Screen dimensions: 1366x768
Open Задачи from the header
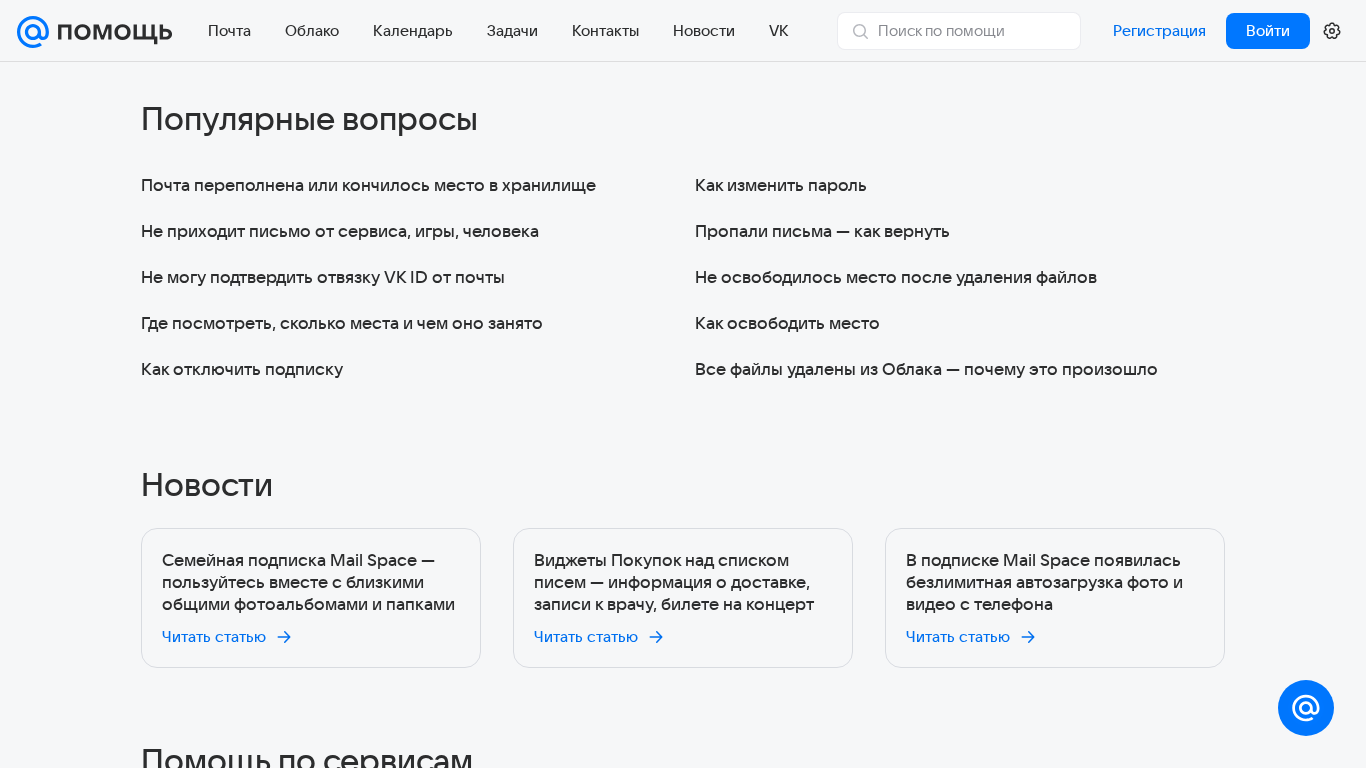click(512, 31)
